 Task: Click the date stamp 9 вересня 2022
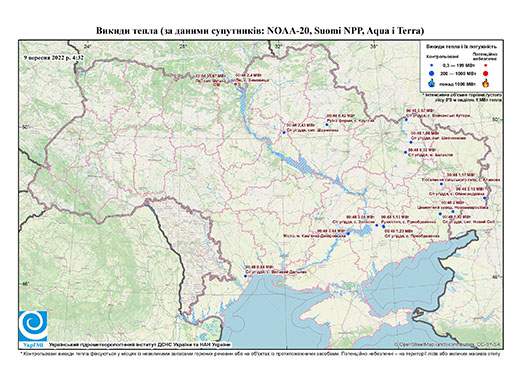pyautogui.click(x=53, y=58)
